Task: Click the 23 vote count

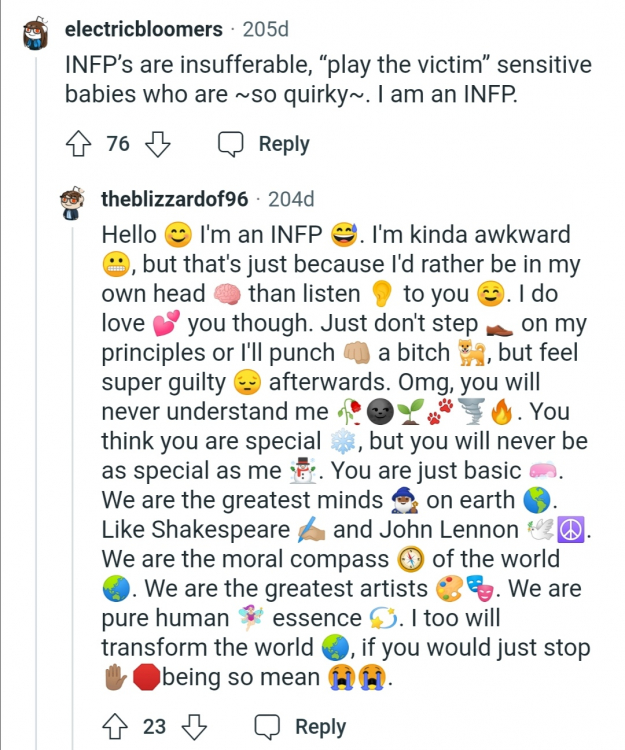Action: point(154,727)
